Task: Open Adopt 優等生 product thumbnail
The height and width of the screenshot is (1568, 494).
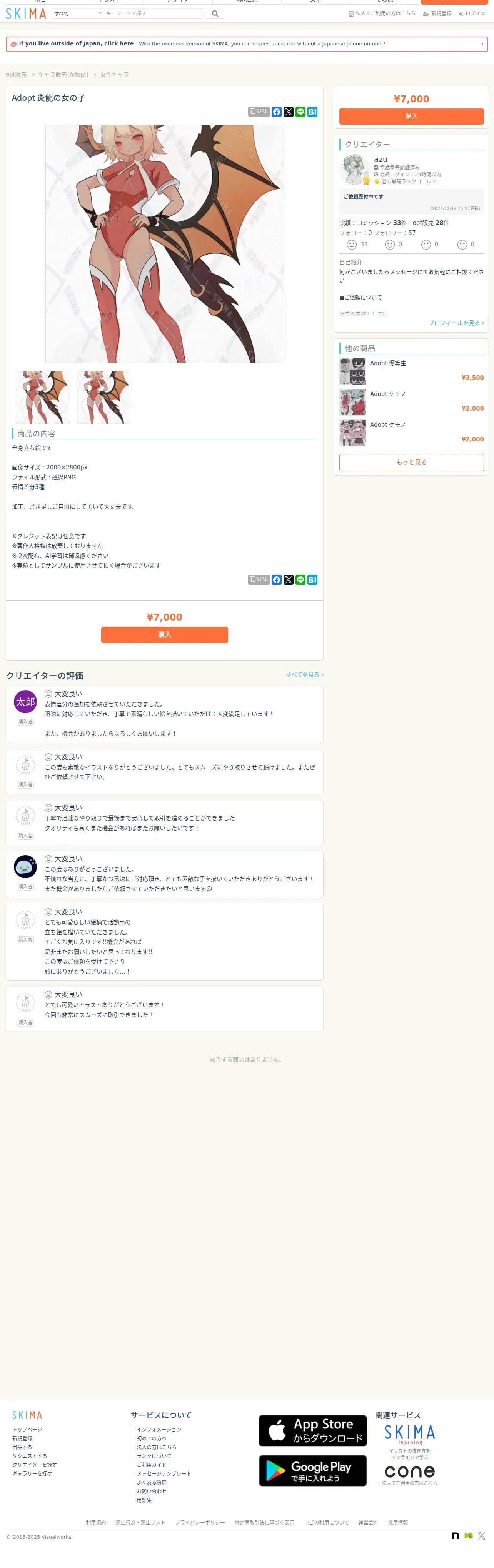Action: tap(353, 371)
